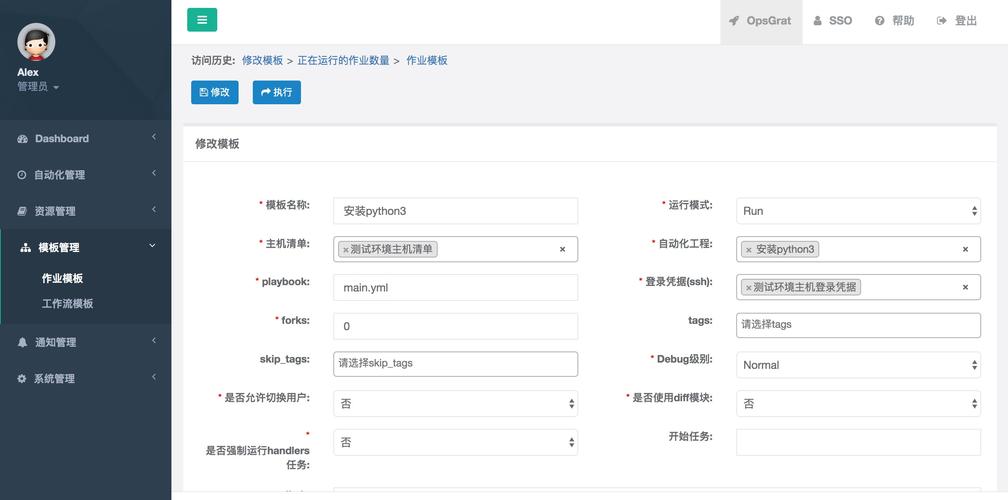Click the 系统管理 gear icon
This screenshot has height=500, width=1008.
pos(22,379)
